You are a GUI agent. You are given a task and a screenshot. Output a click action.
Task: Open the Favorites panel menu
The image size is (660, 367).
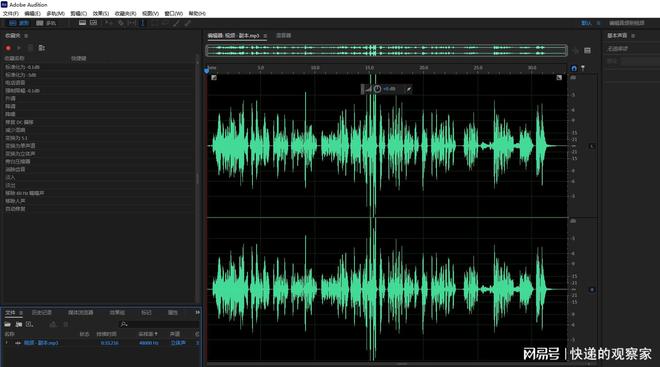click(26, 36)
